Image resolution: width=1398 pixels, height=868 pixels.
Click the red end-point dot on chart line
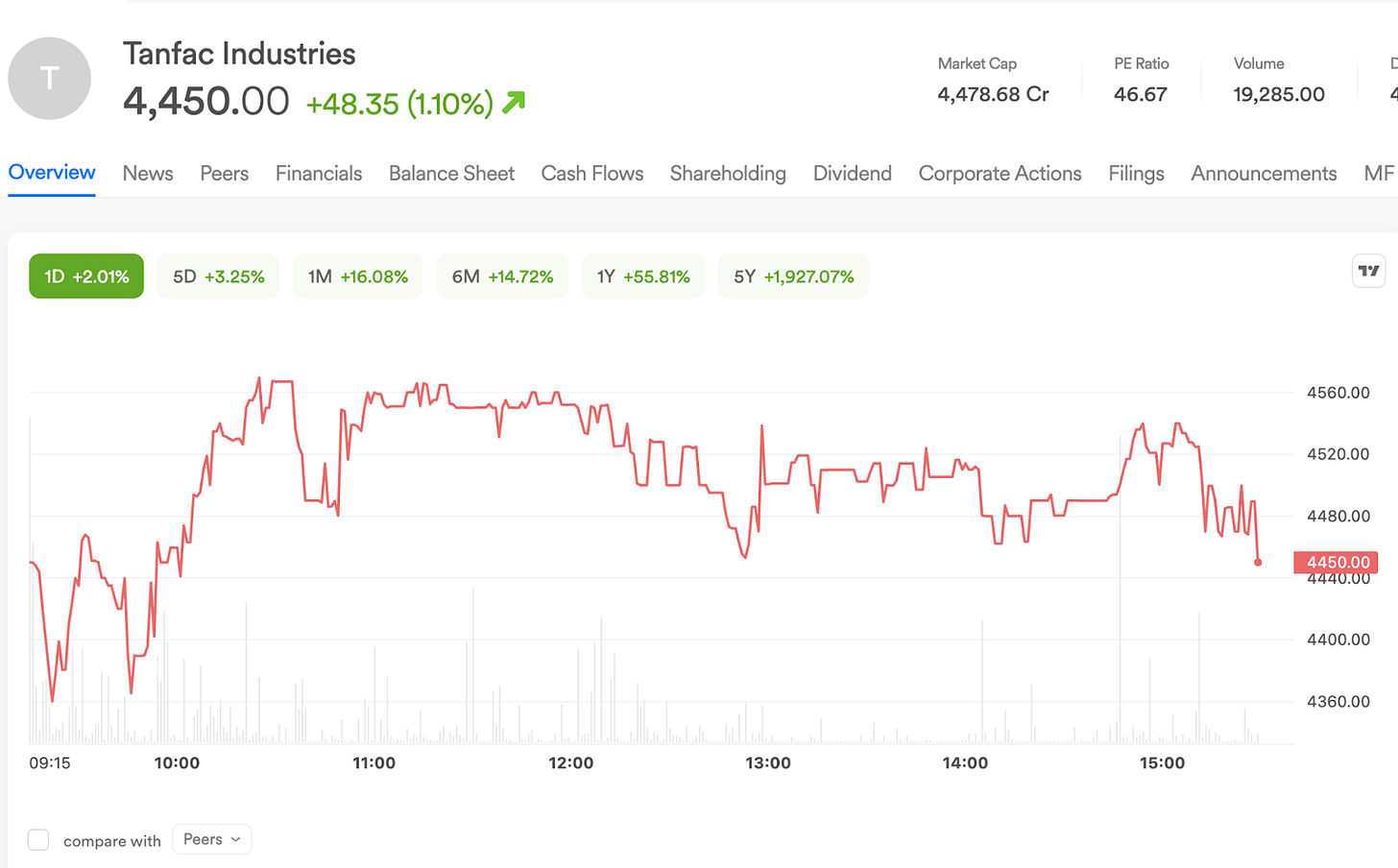1258,563
